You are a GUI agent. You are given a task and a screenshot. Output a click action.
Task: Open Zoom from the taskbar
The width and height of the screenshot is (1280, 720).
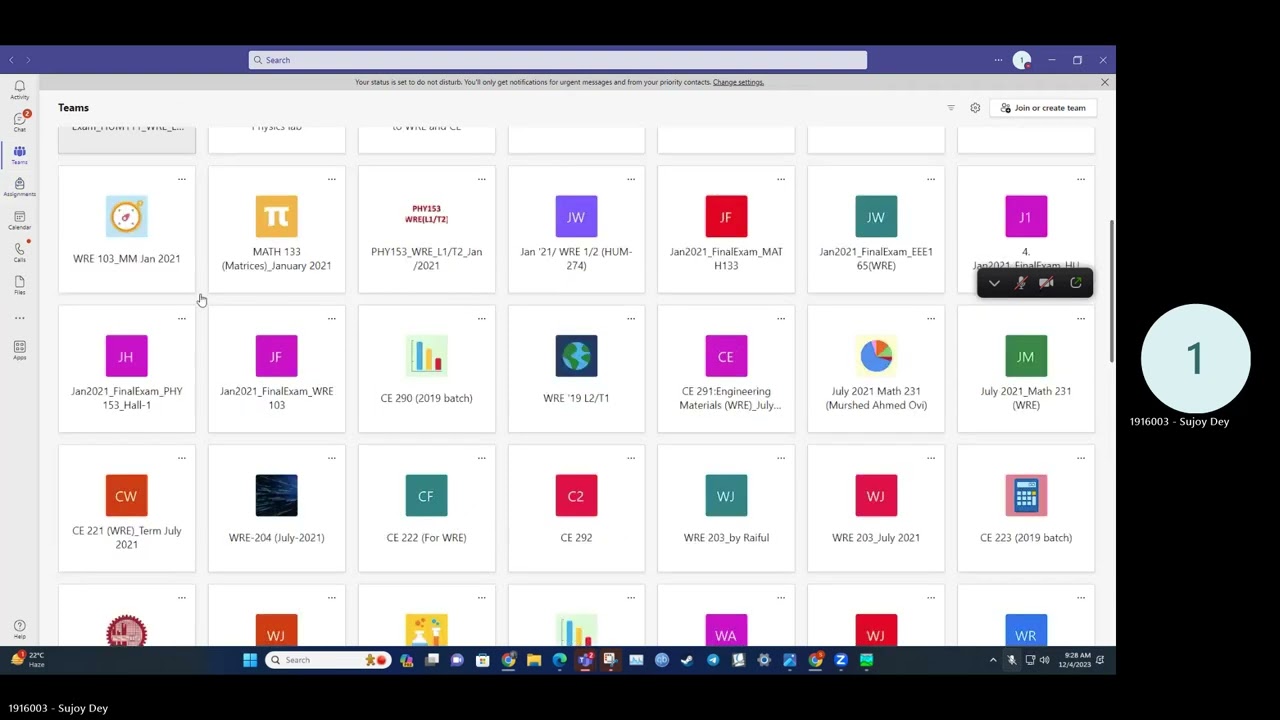tap(841, 660)
